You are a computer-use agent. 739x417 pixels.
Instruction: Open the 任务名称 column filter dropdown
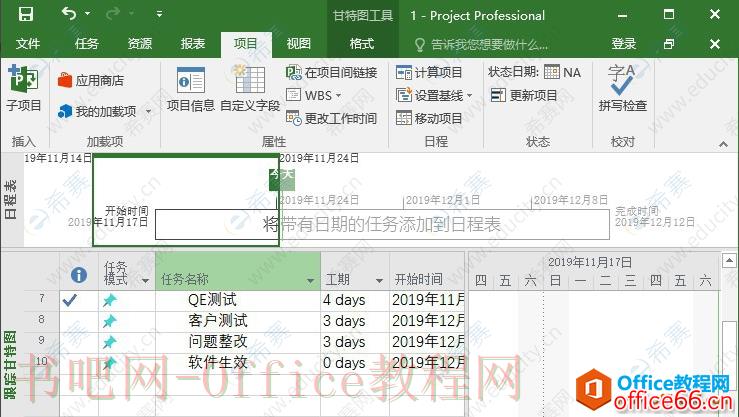click(310, 281)
